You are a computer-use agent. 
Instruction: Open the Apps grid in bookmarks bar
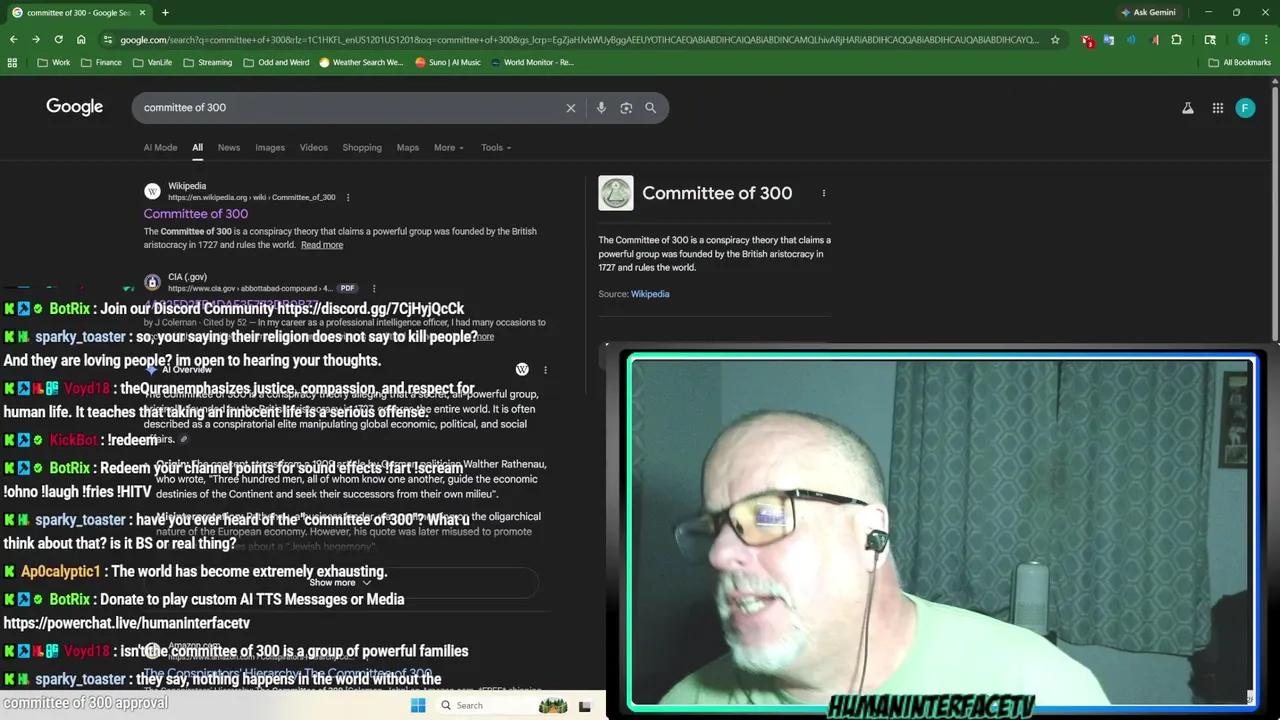(x=12, y=62)
